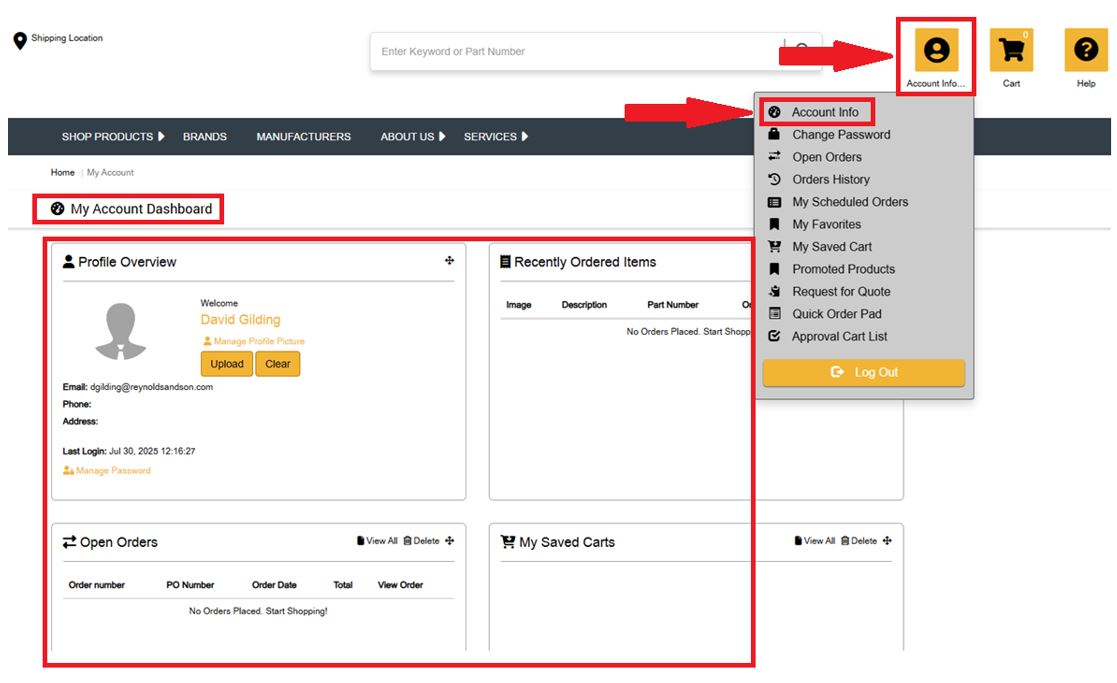
Task: Click the move icon on Open Orders panel
Action: point(449,541)
